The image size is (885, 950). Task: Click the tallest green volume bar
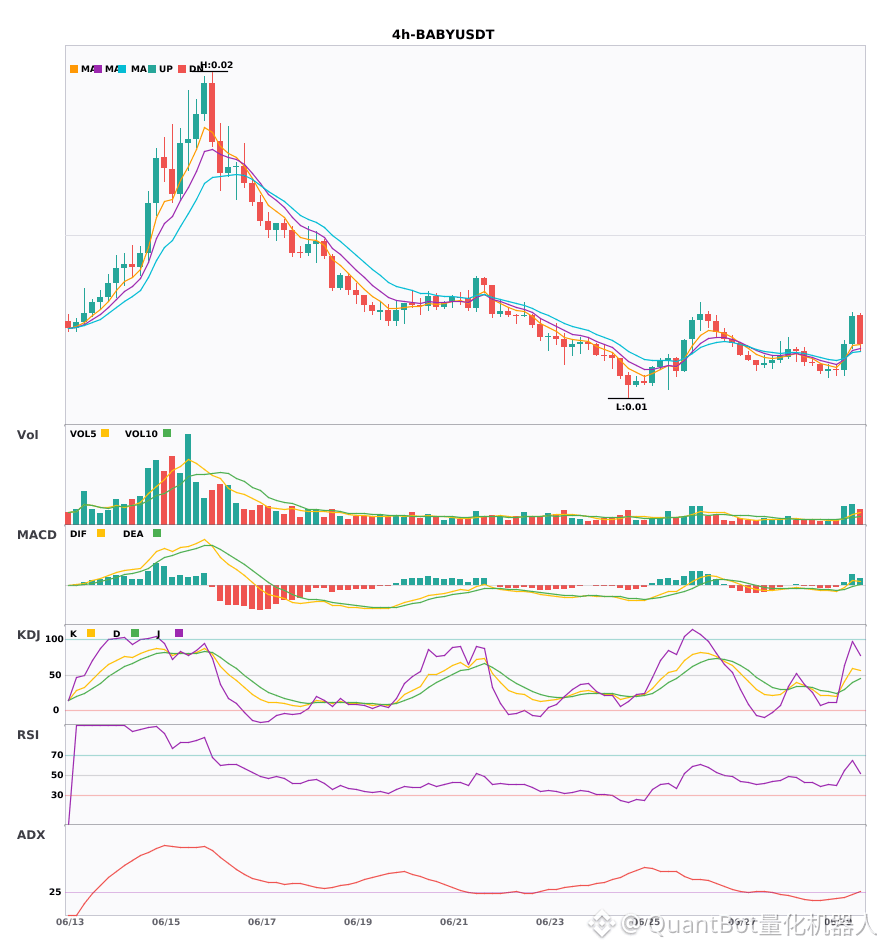point(188,479)
